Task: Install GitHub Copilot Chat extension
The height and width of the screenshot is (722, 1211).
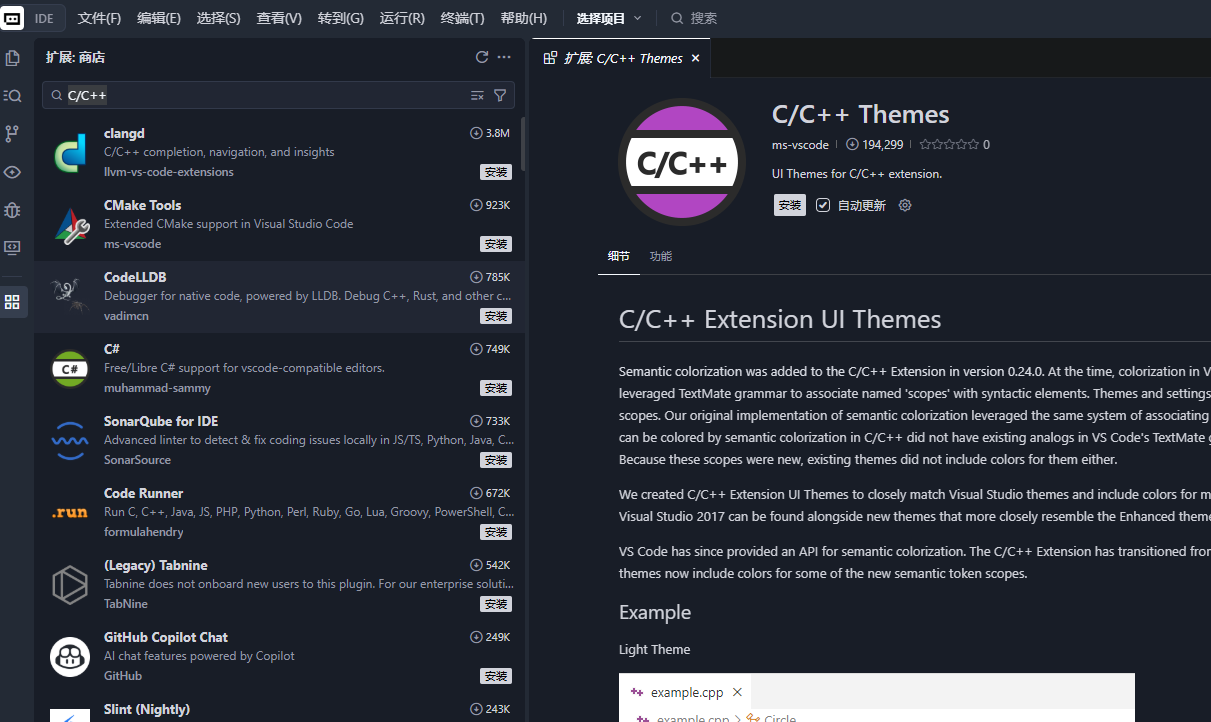Action: pos(496,676)
